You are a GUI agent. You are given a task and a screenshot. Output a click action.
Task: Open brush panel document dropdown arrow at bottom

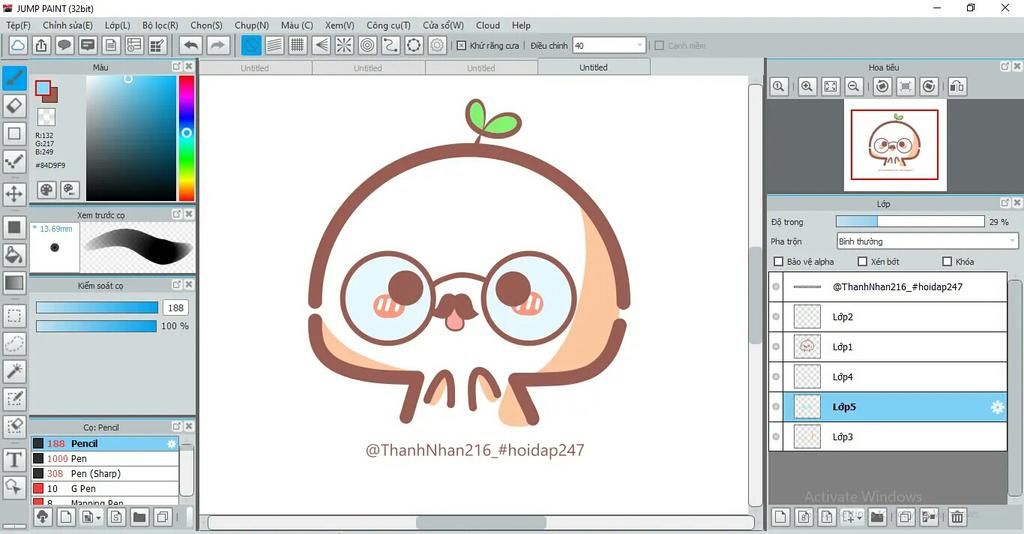(99, 518)
